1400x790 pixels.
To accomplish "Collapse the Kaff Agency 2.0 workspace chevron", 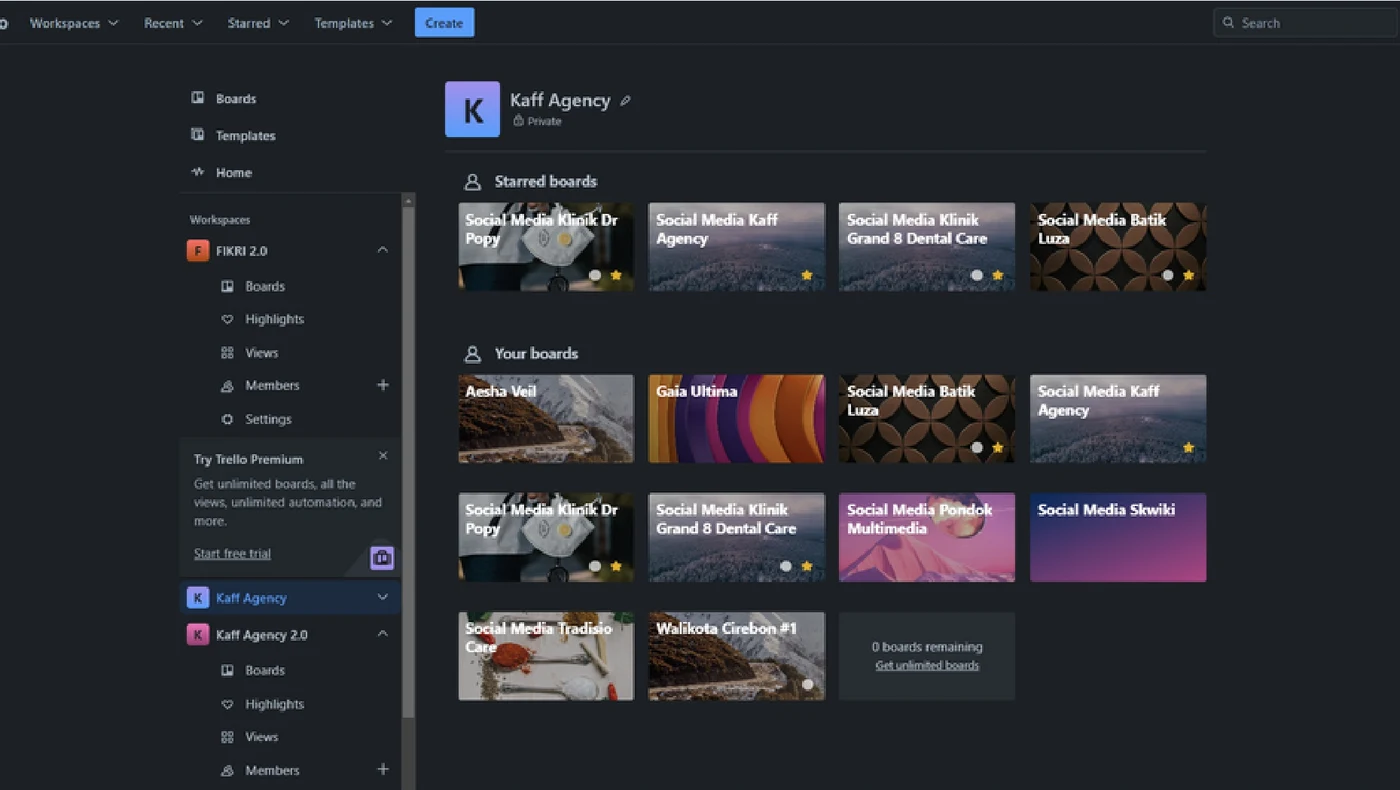I will 382,634.
